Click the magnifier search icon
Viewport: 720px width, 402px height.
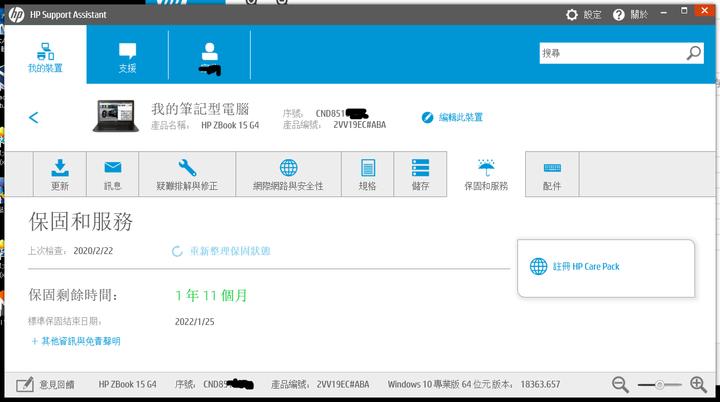click(x=694, y=53)
